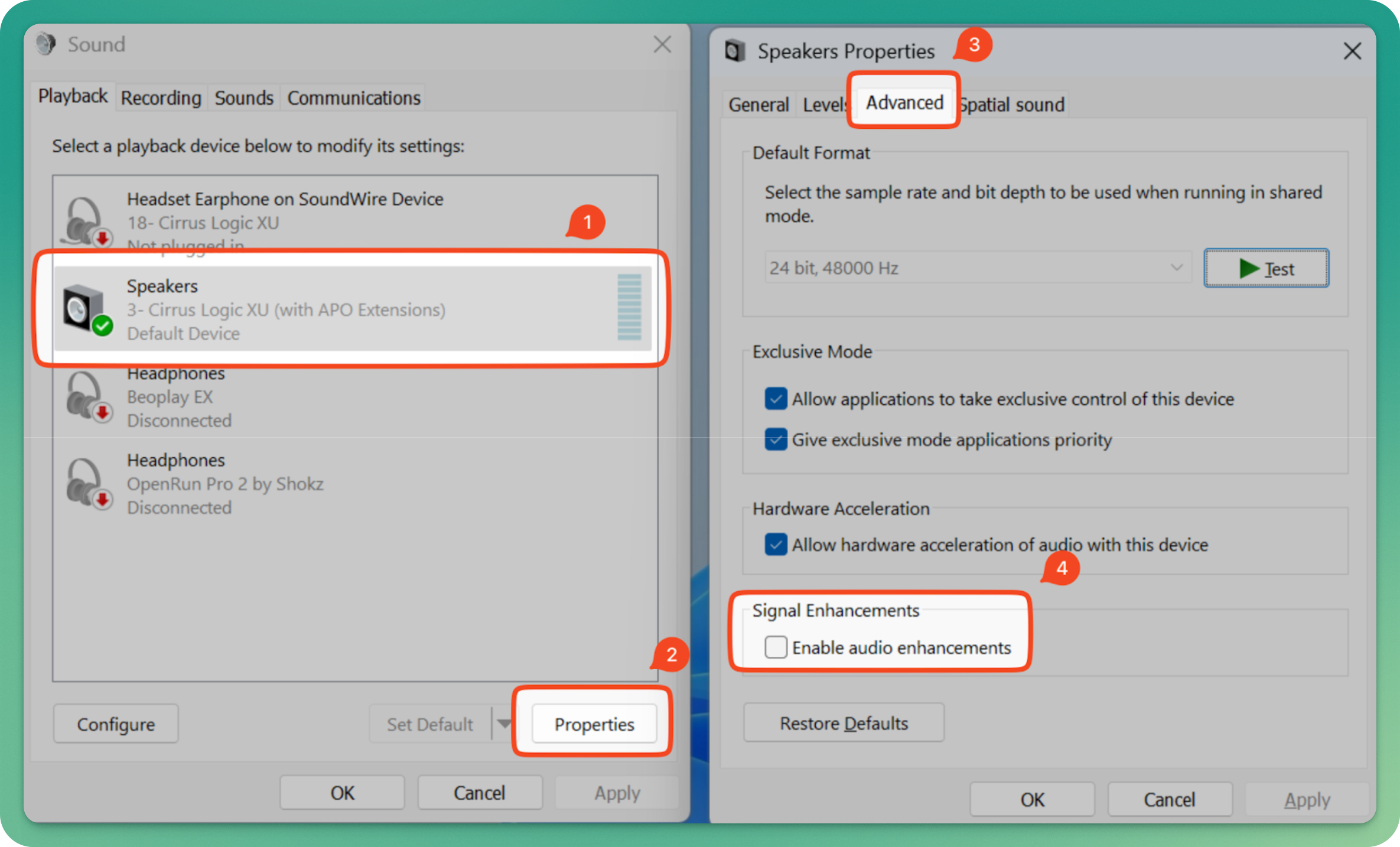Switch to the Recording tab
The height and width of the screenshot is (847, 1400).
(x=161, y=98)
